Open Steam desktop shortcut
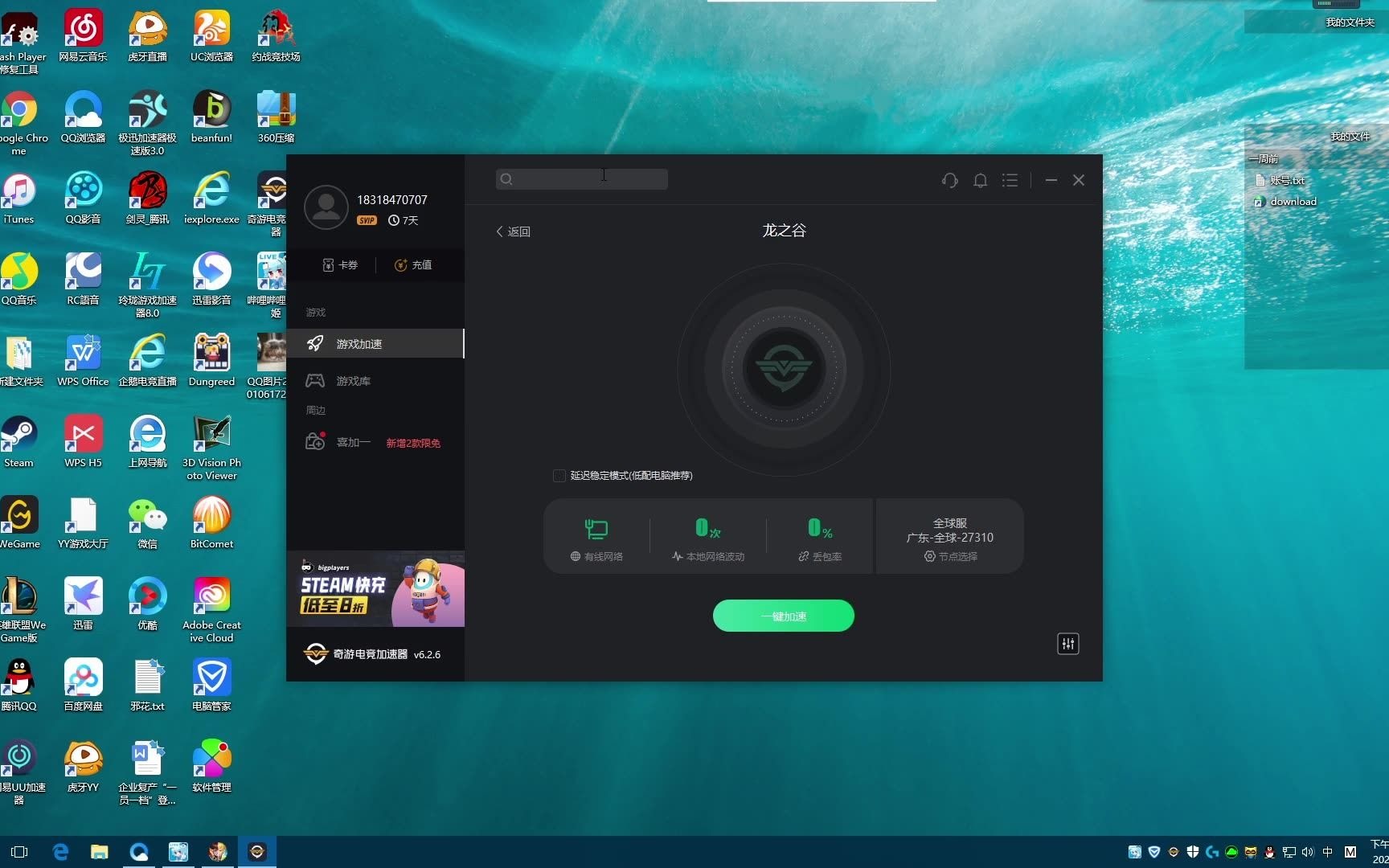 pyautogui.click(x=18, y=442)
